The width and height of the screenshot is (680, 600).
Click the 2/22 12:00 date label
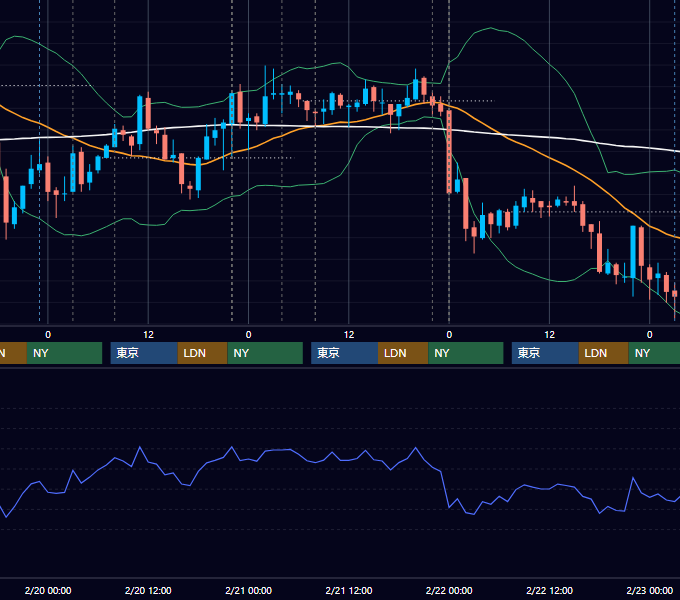(549, 590)
